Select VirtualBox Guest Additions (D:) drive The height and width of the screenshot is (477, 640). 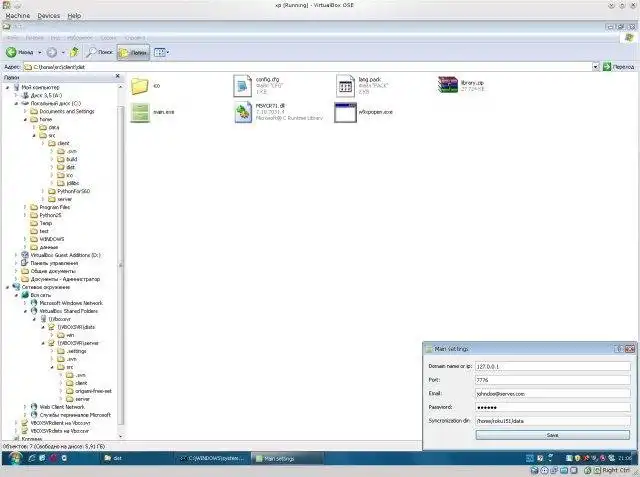[x=65, y=255]
